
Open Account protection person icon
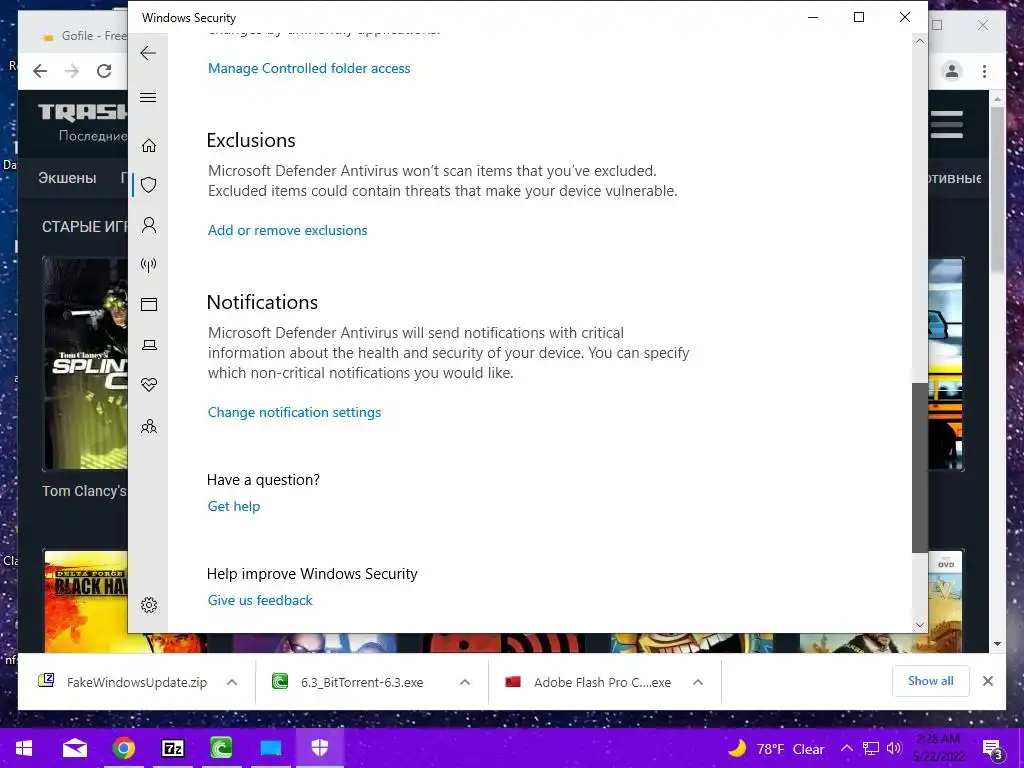click(x=149, y=225)
